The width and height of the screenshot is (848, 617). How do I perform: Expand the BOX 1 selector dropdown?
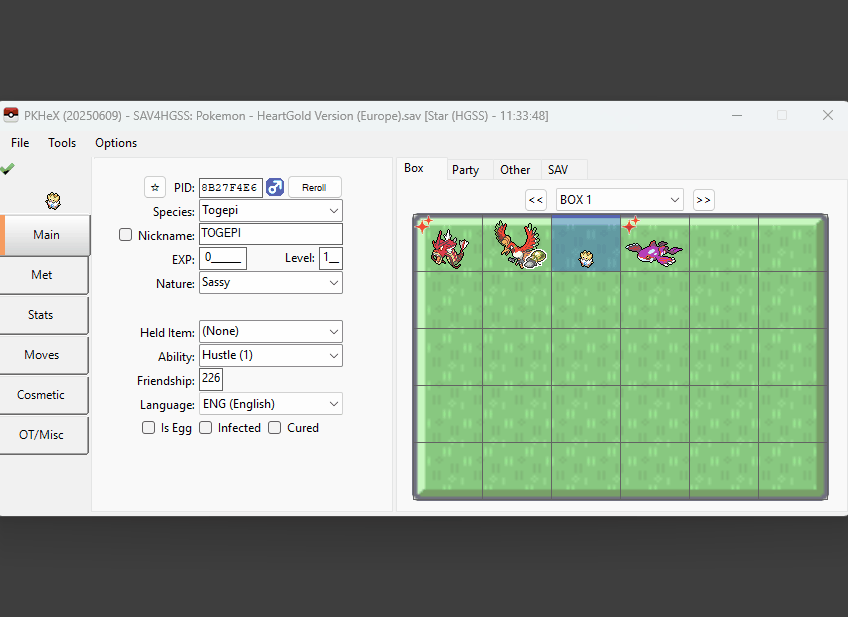tap(620, 200)
